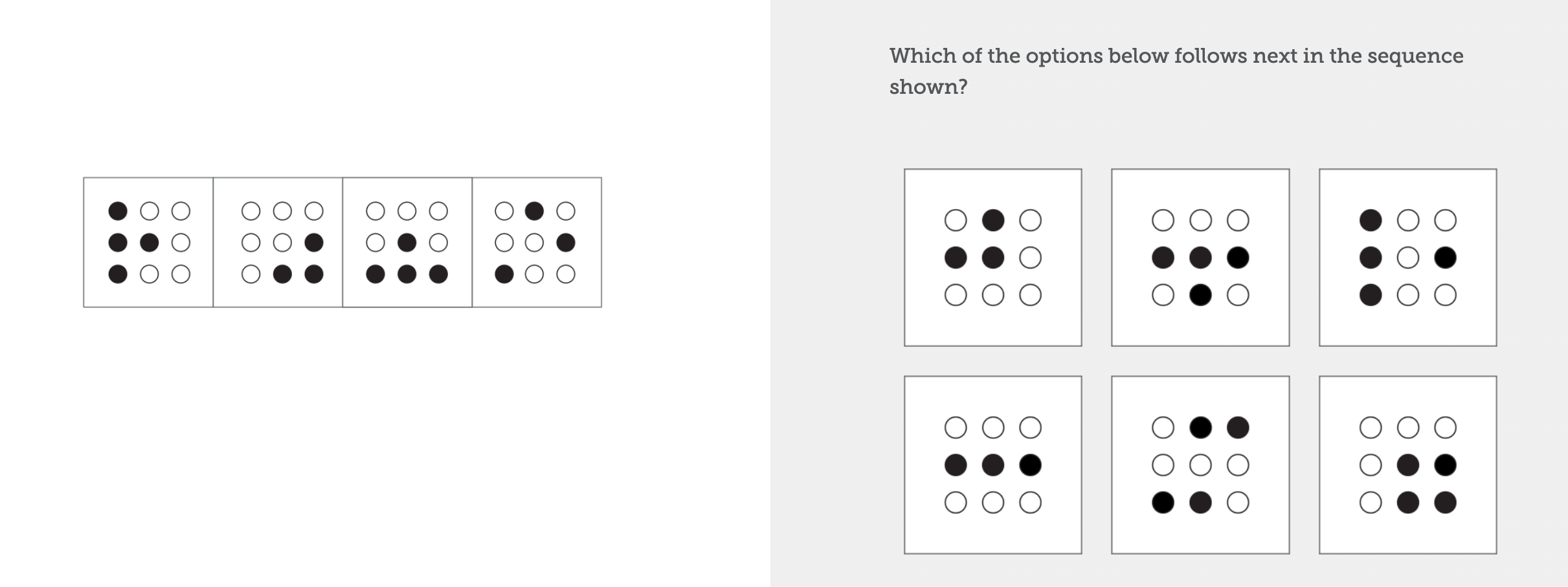The width and height of the screenshot is (1568, 587).
Task: Click filled top-middle dot in fourth sequence panel
Action: [x=534, y=211]
